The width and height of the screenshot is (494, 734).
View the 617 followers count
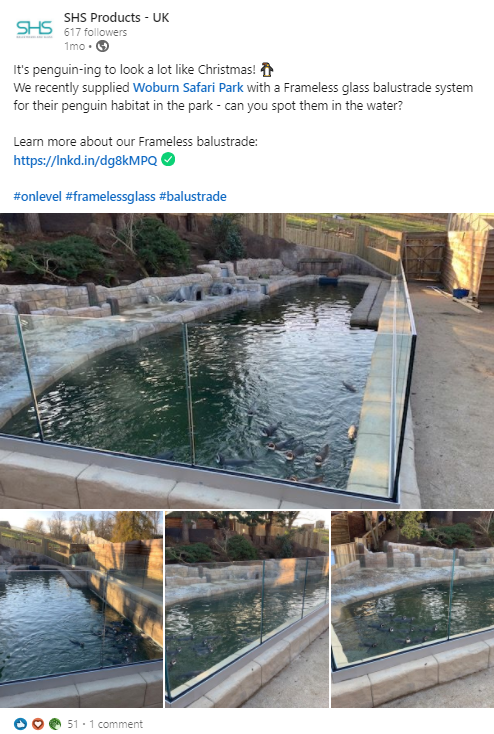[x=96, y=32]
